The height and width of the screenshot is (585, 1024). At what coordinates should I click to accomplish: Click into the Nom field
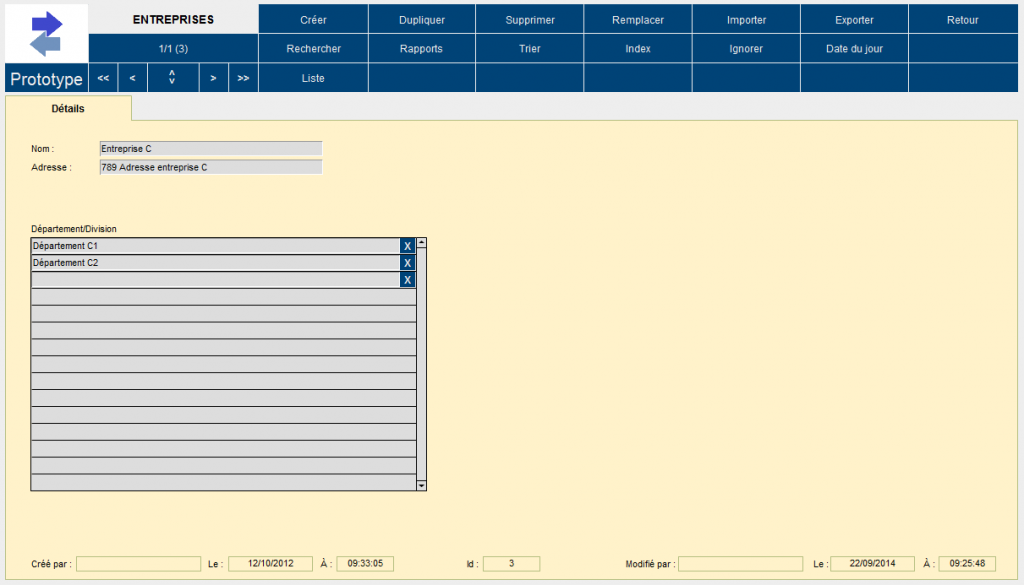coord(211,149)
